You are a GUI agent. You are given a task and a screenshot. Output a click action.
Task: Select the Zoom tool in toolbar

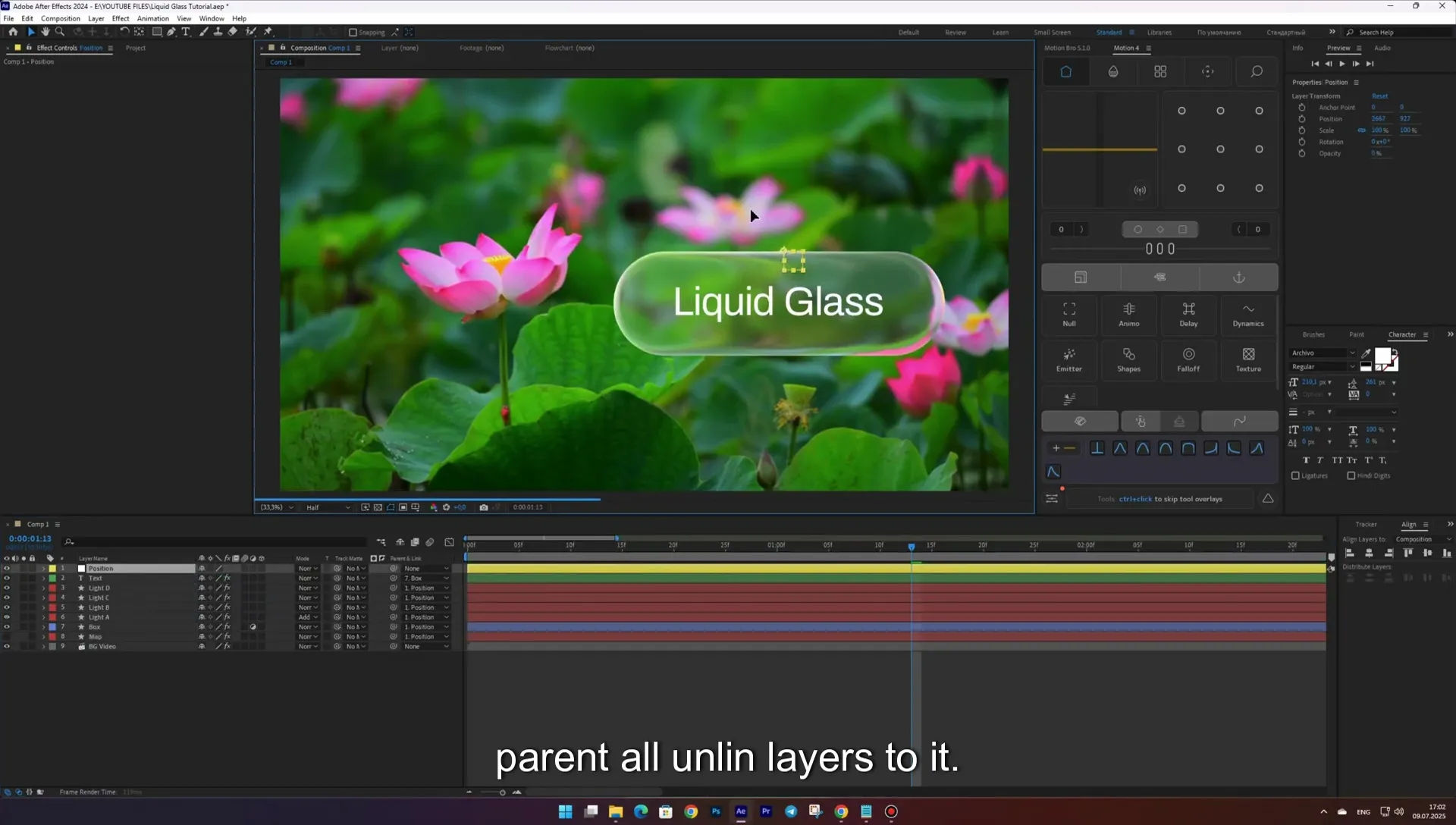(x=60, y=32)
